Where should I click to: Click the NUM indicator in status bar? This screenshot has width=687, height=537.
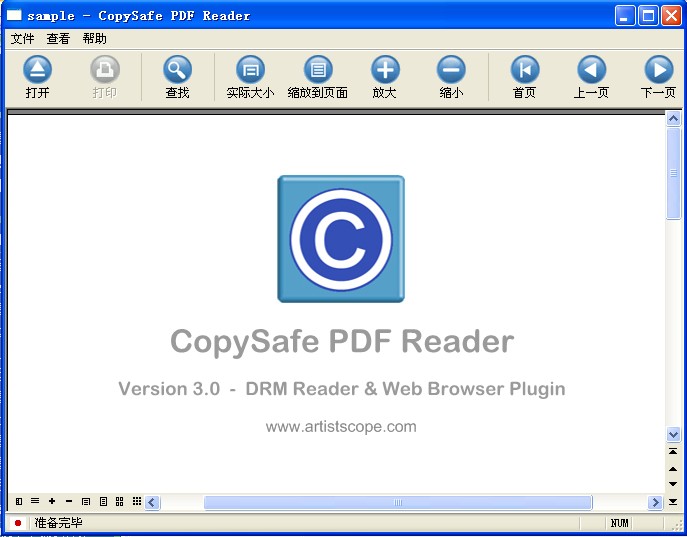(619, 523)
